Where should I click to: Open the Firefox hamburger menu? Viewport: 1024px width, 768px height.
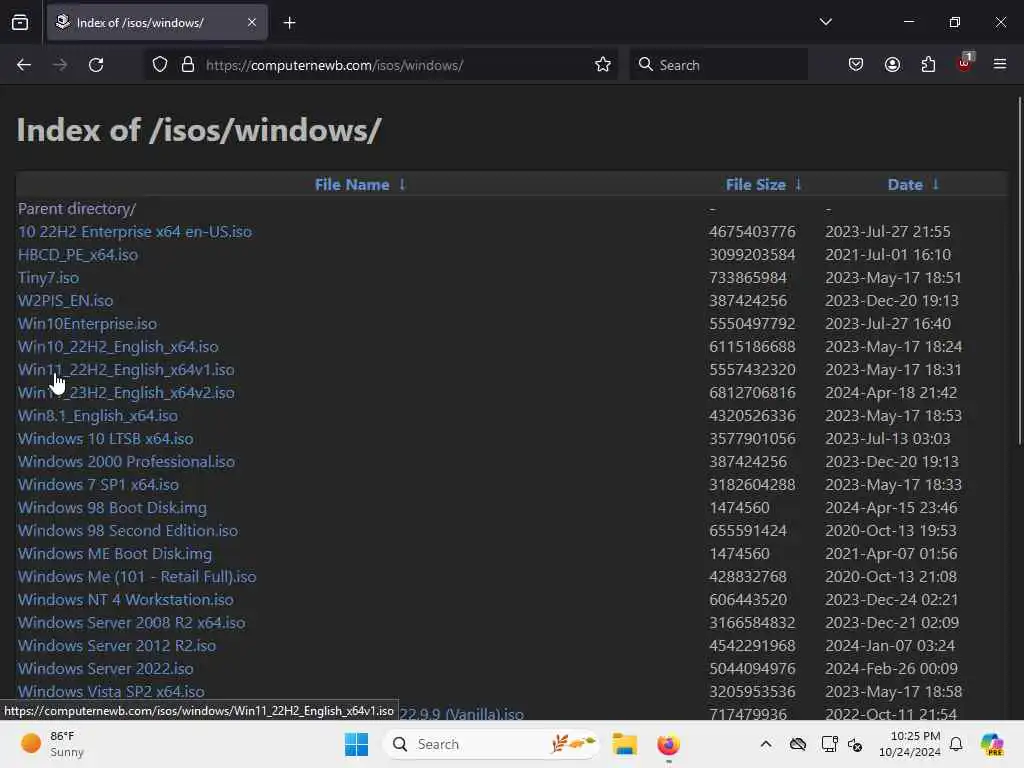pyautogui.click(x=1000, y=64)
